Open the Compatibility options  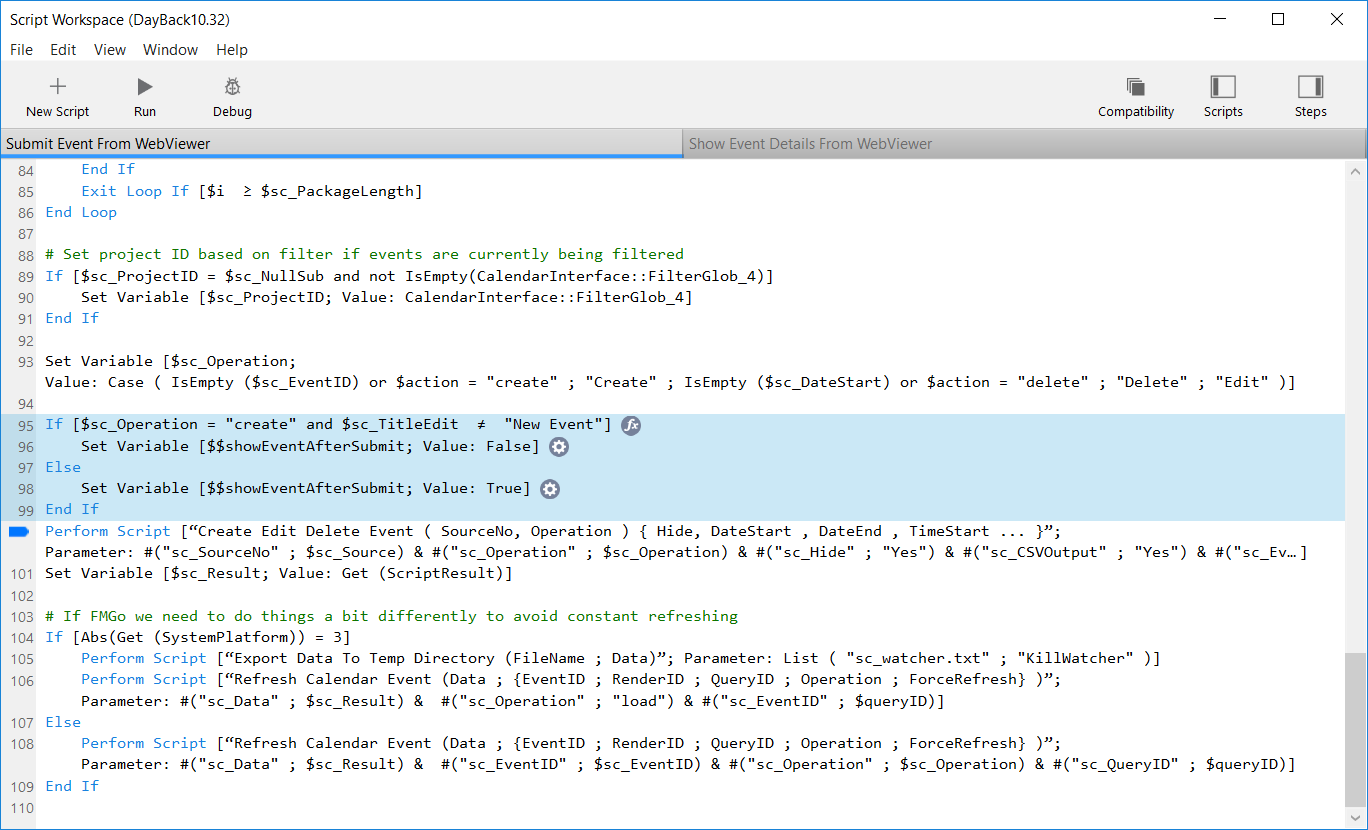pos(1135,87)
